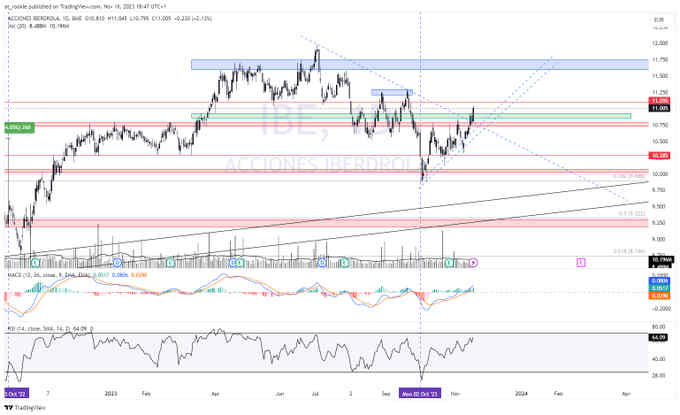
Task: Click the 9.250 price scale value
Action: (659, 222)
